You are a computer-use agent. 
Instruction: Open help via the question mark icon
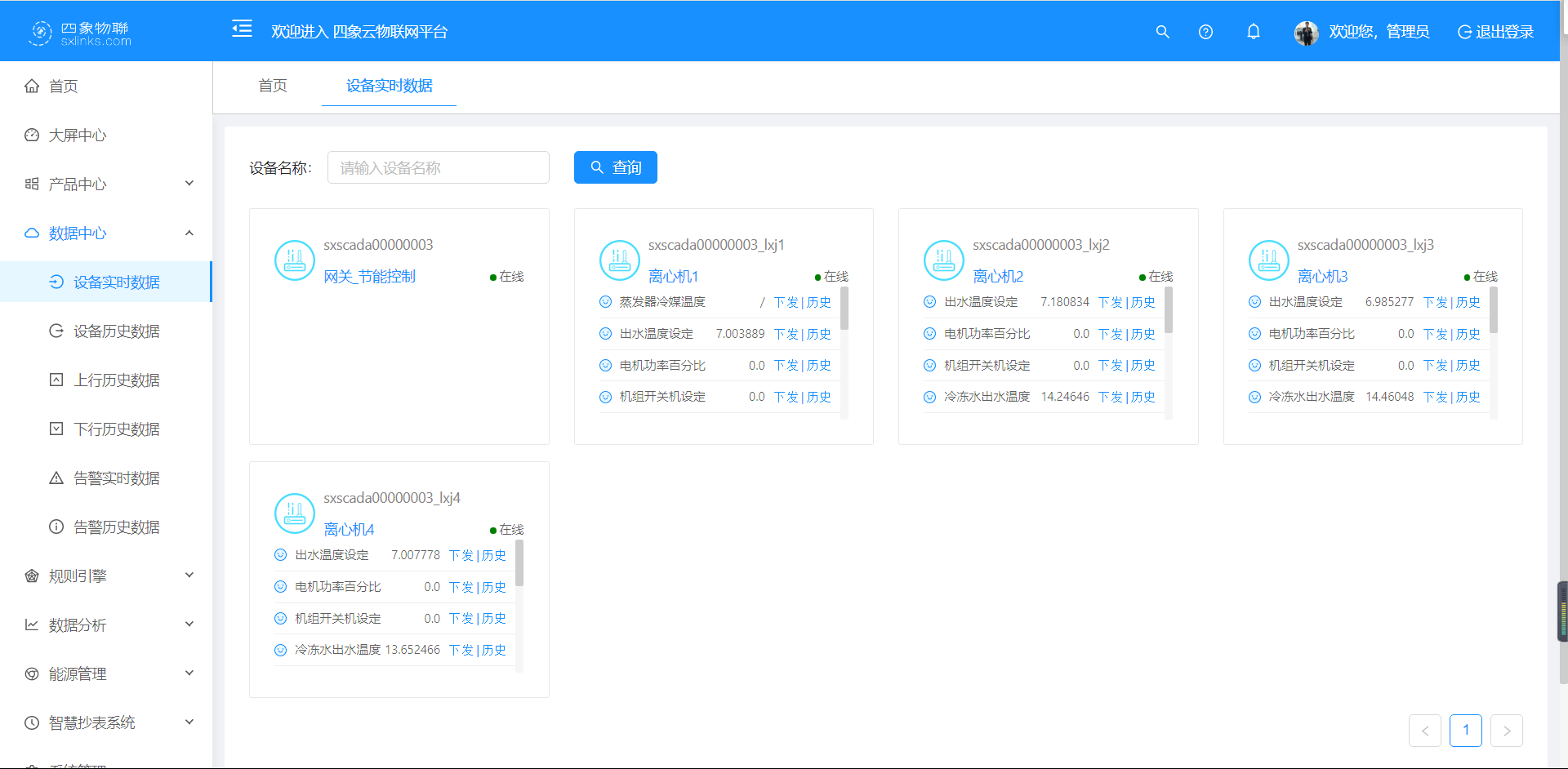click(1205, 32)
